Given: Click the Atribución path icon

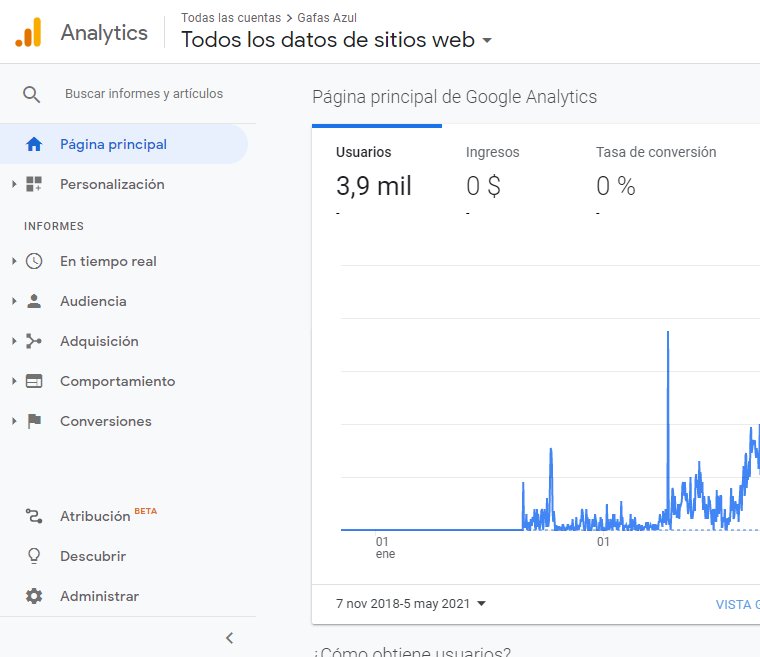Looking at the screenshot, I should [x=34, y=516].
